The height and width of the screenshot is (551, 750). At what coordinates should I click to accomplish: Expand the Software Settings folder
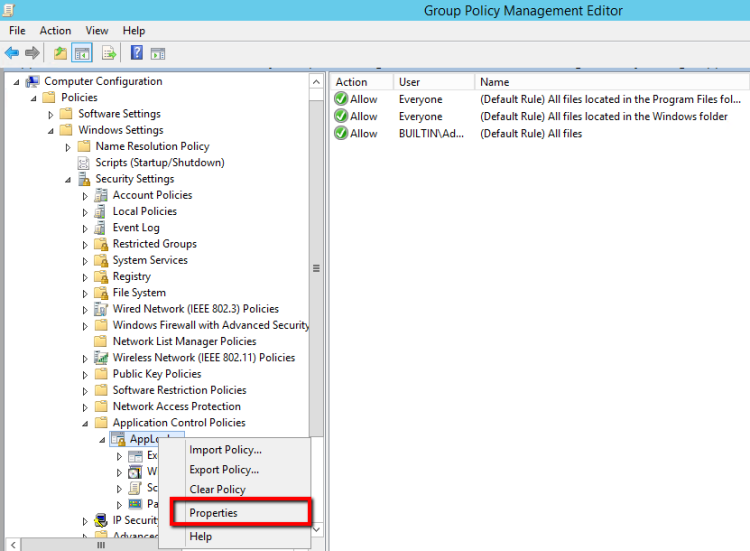click(x=52, y=114)
